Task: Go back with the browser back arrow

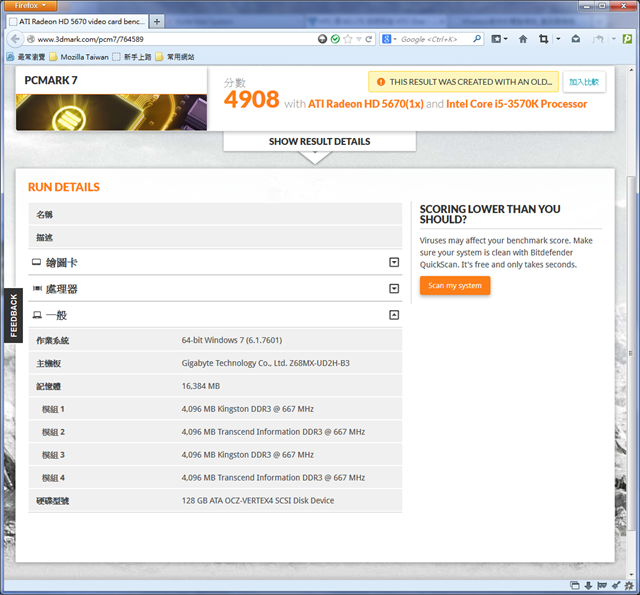Action: click(x=15, y=39)
